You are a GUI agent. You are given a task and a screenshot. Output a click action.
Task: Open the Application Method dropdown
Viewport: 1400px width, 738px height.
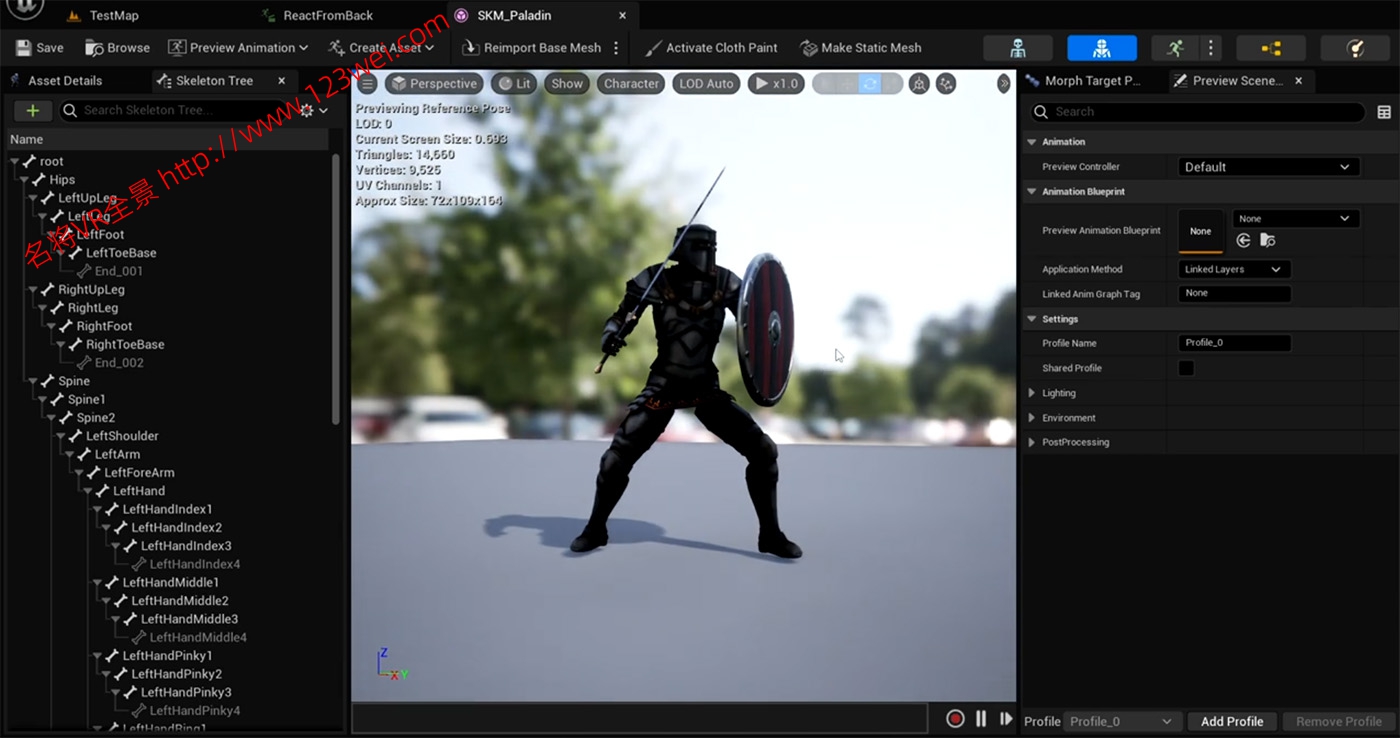pyautogui.click(x=1233, y=269)
